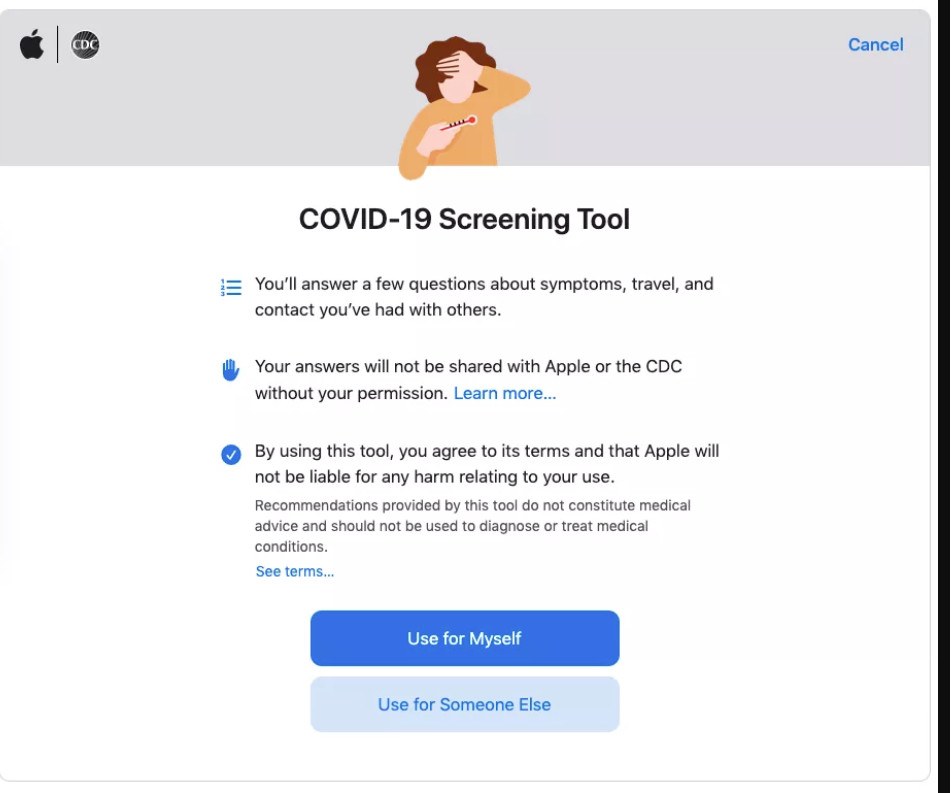Open the See terms link
The width and height of the screenshot is (951, 793).
[x=295, y=572]
